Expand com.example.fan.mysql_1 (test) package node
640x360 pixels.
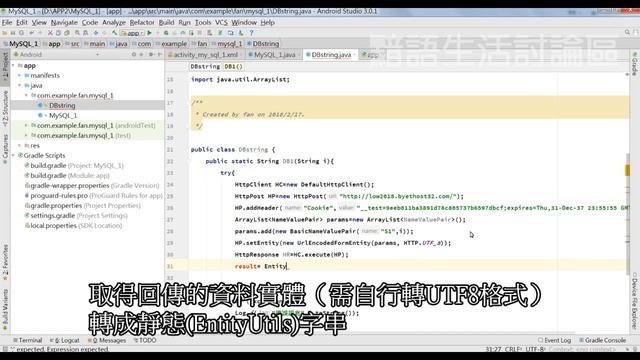26,136
